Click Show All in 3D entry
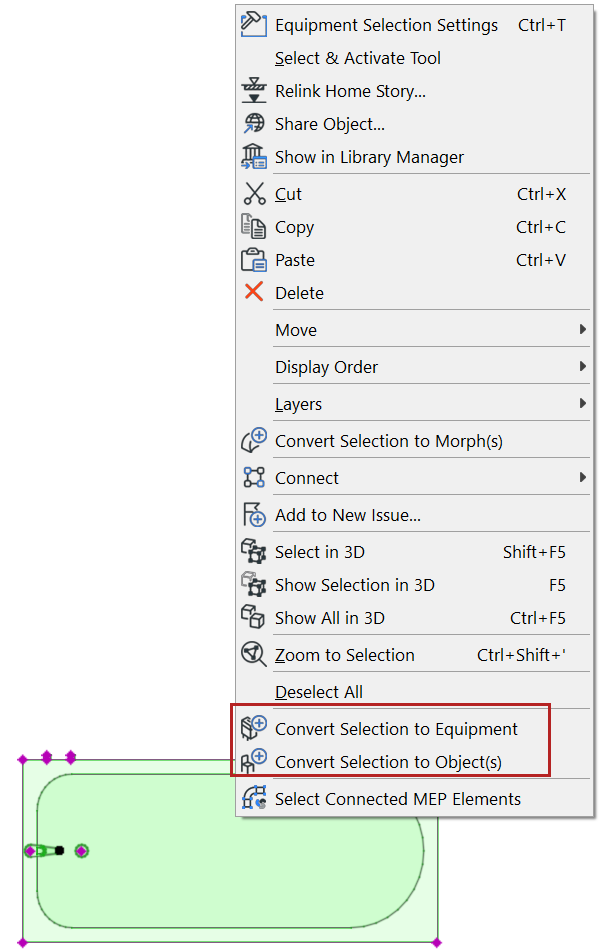This screenshot has height=950, width=600. [x=329, y=618]
